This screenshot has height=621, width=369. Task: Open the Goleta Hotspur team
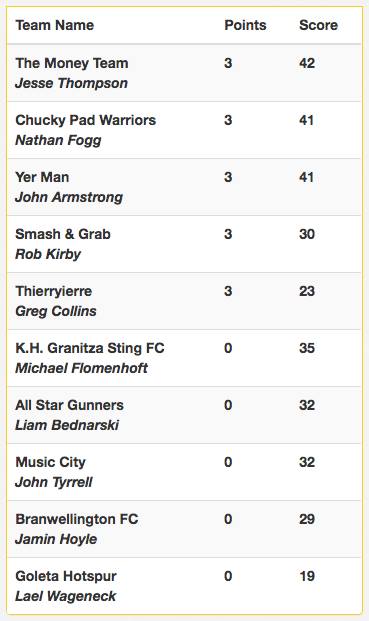(66, 576)
